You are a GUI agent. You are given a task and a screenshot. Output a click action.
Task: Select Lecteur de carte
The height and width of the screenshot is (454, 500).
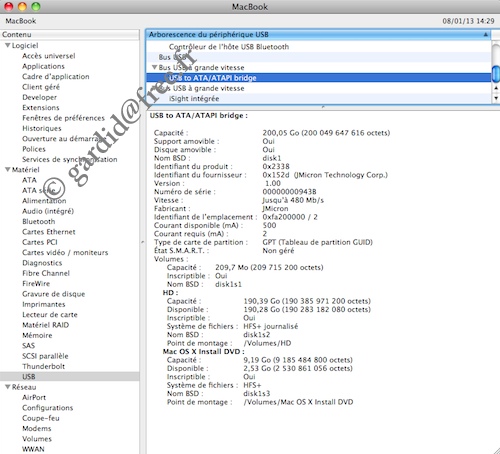50,314
